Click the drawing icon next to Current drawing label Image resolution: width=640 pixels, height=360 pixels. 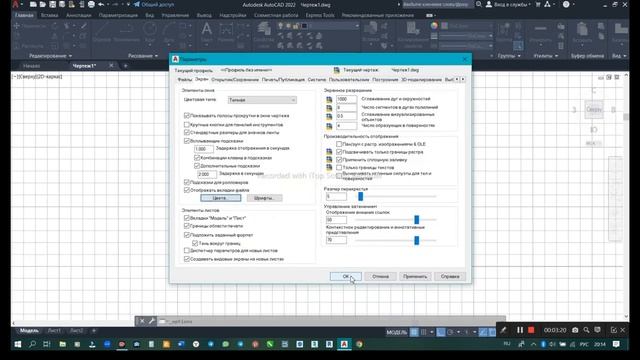pyautogui.click(x=336, y=70)
